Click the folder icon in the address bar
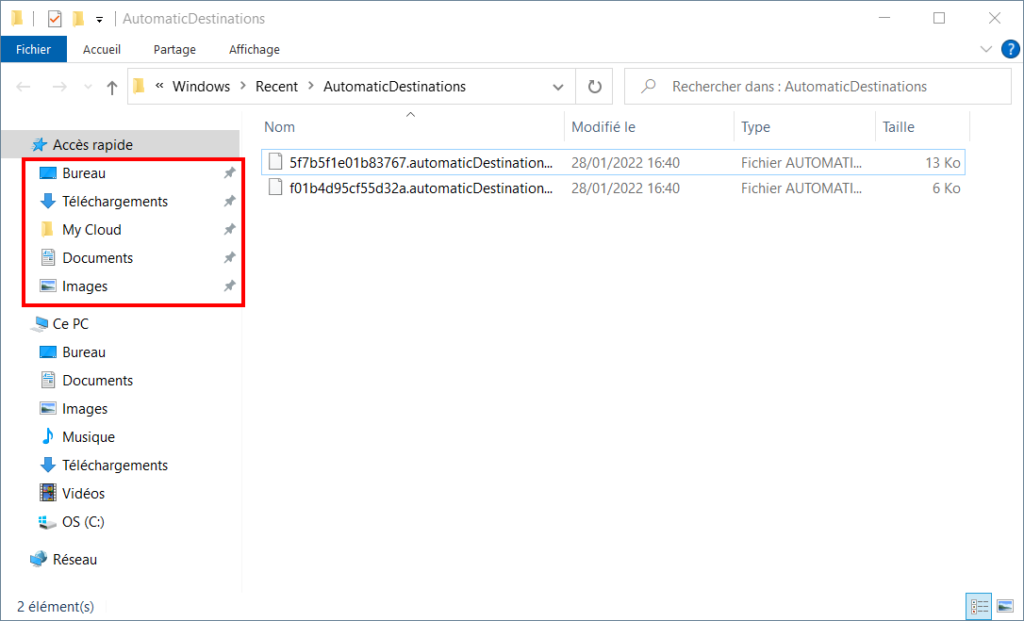 click(x=139, y=86)
